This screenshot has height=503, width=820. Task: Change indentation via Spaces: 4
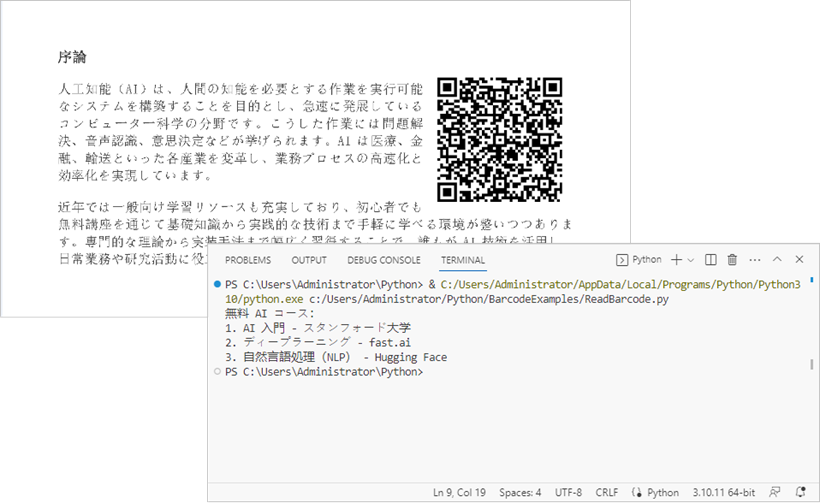click(x=520, y=493)
